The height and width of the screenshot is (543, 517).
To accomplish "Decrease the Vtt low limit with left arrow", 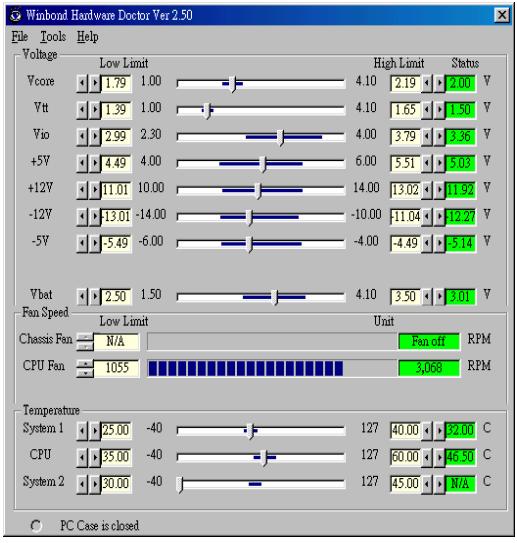I will pos(82,110).
